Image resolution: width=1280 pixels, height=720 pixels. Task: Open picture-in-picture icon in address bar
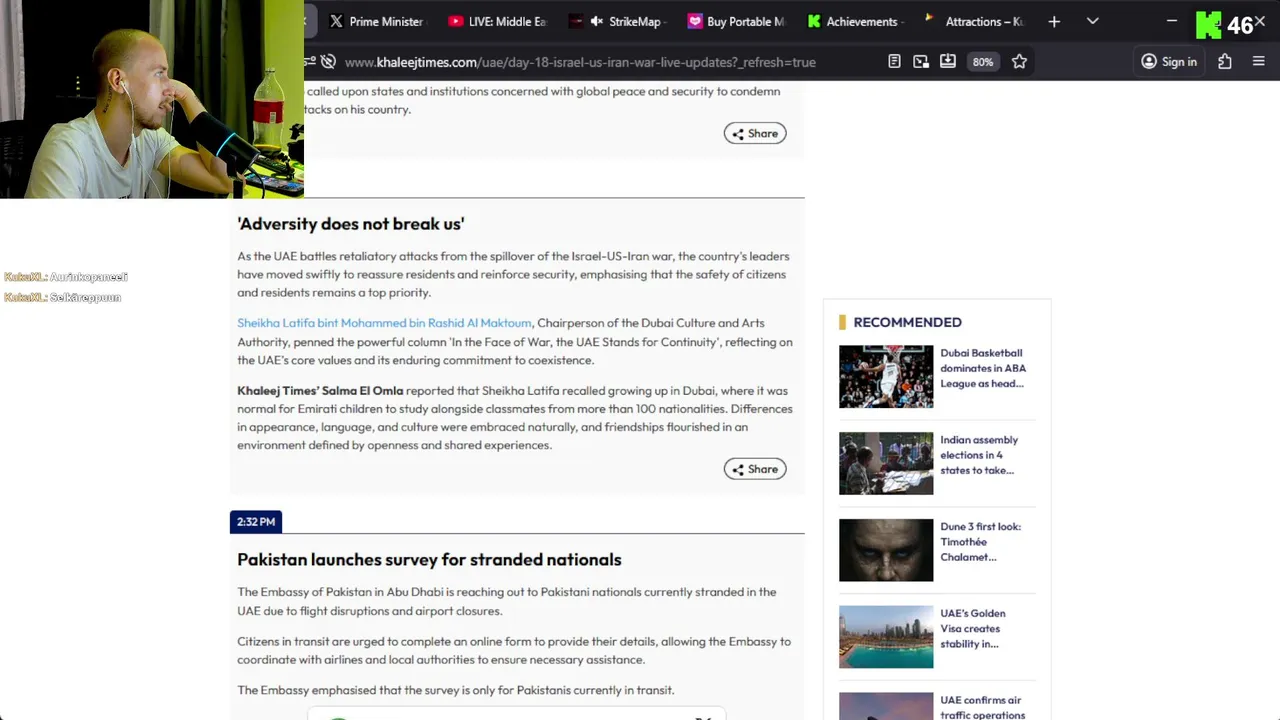coord(921,61)
